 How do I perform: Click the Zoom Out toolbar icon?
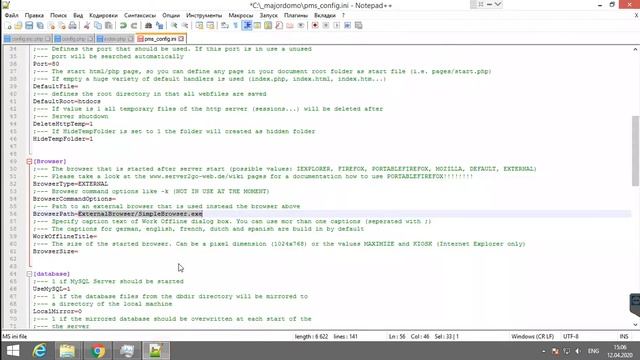click(x=184, y=26)
